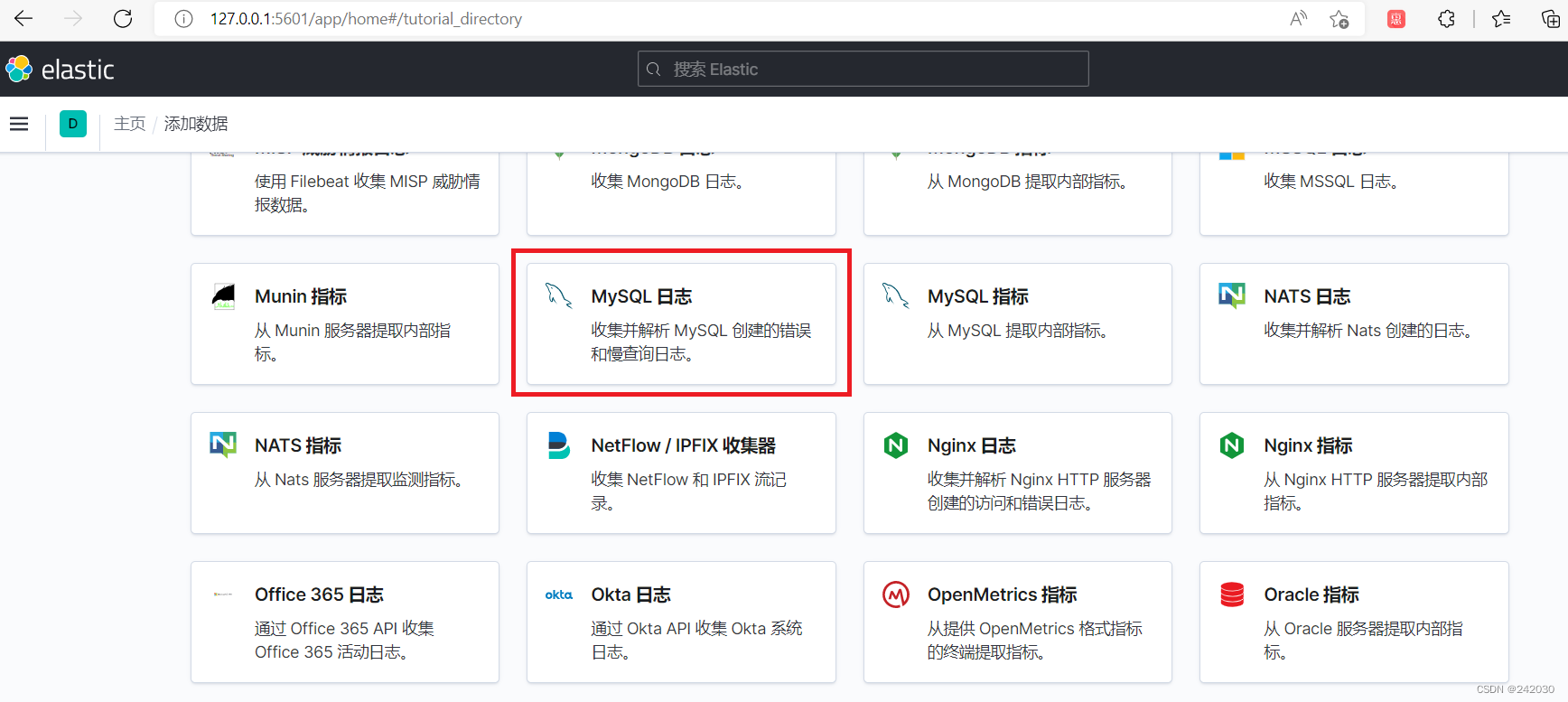Click the OpenMetrics 指标 icon
Image resolution: width=1568 pixels, height=702 pixels.
pyautogui.click(x=895, y=594)
